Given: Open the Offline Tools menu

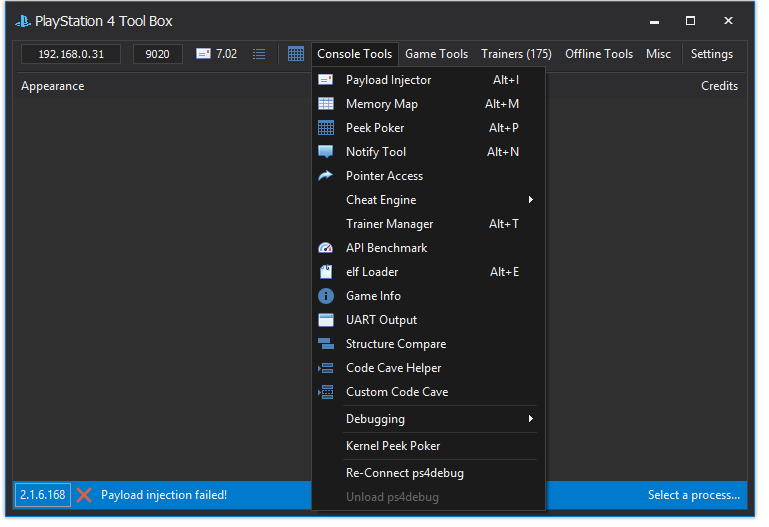Looking at the screenshot, I should point(599,54).
